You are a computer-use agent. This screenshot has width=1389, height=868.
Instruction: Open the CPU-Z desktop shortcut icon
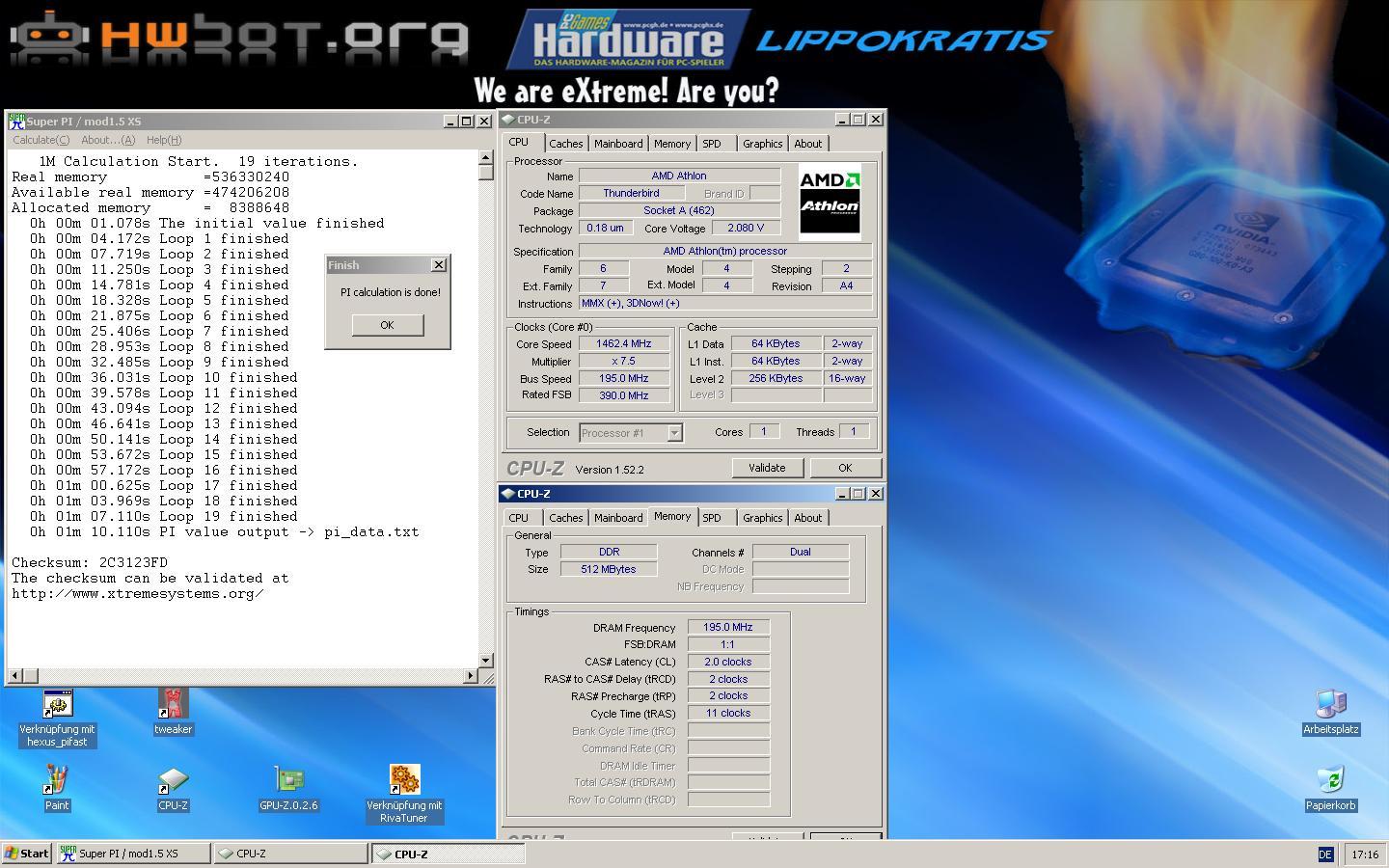pos(173,780)
